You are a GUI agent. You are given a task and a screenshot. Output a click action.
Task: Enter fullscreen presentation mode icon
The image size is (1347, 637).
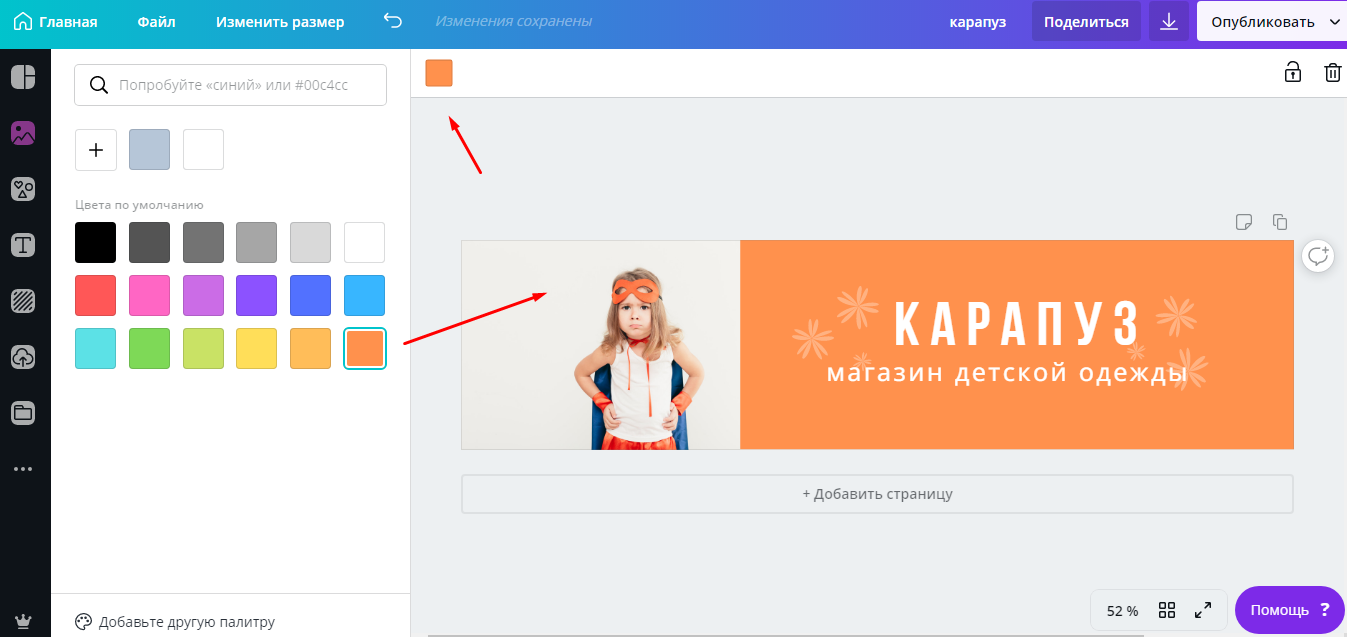[x=1203, y=610]
